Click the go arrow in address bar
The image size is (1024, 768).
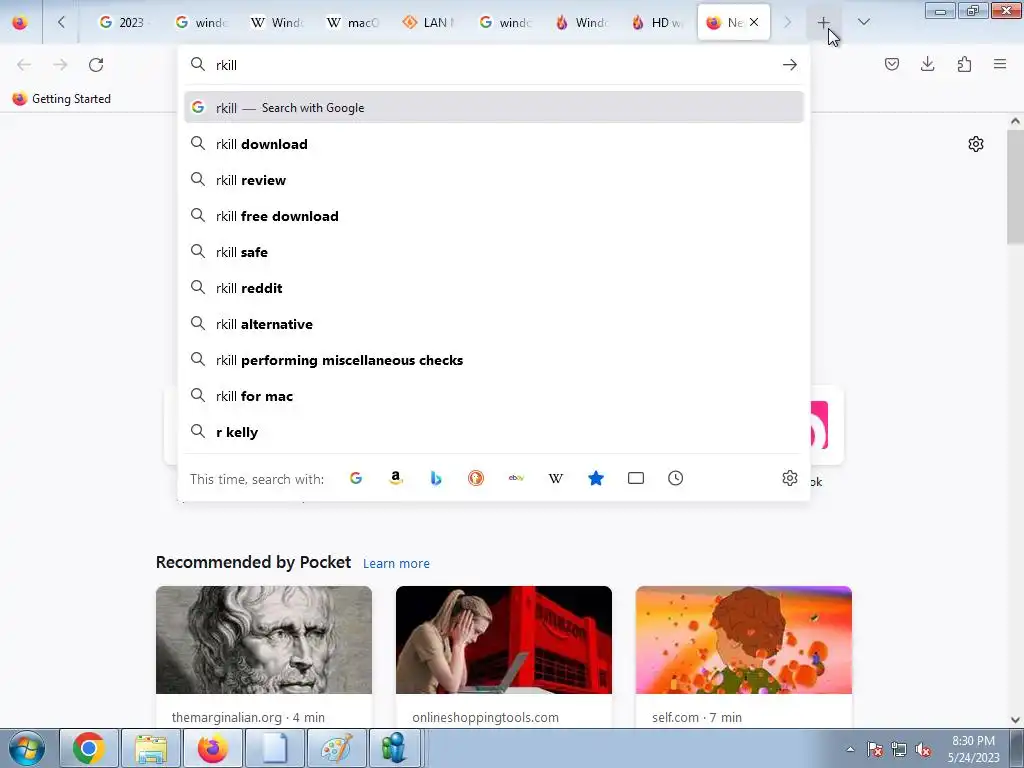[x=790, y=65]
